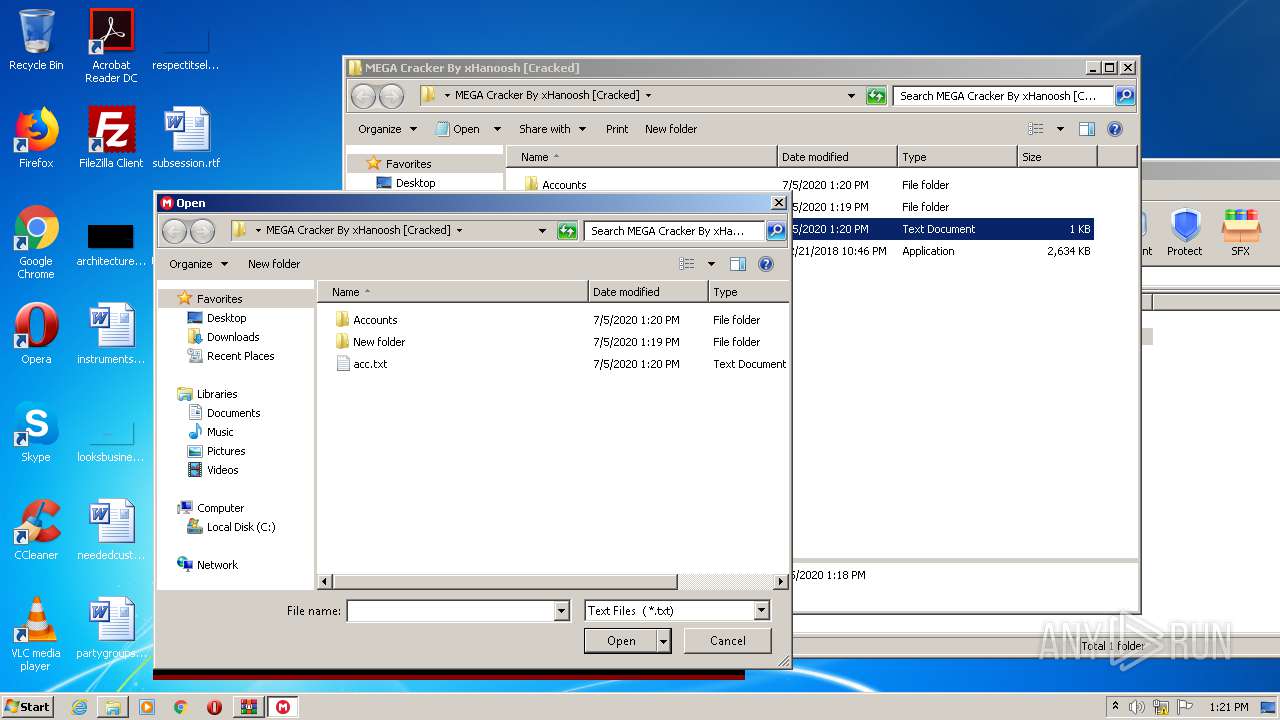
Task: Click the Protect shield icon
Action: pos(1185,233)
